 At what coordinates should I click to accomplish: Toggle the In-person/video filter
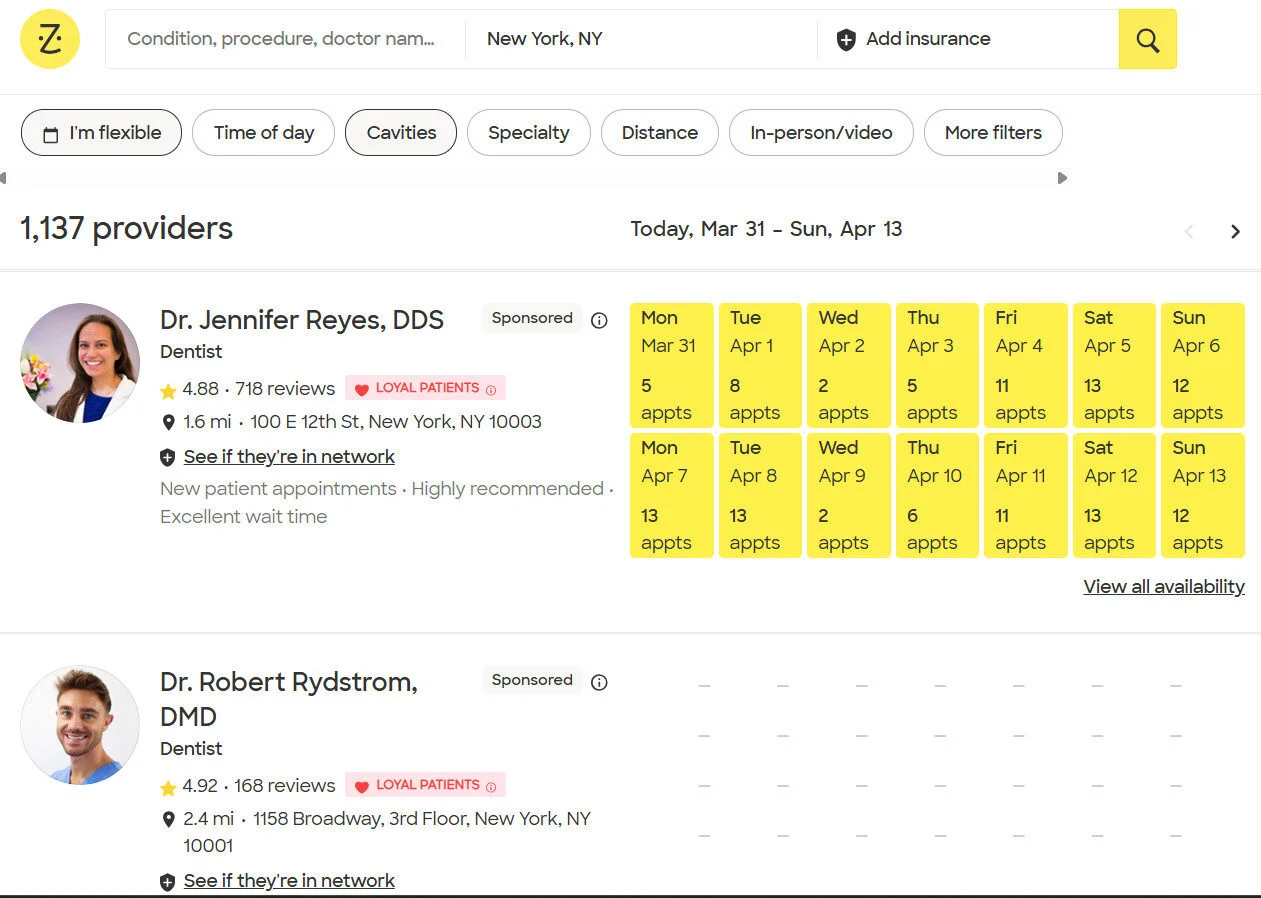pos(821,132)
